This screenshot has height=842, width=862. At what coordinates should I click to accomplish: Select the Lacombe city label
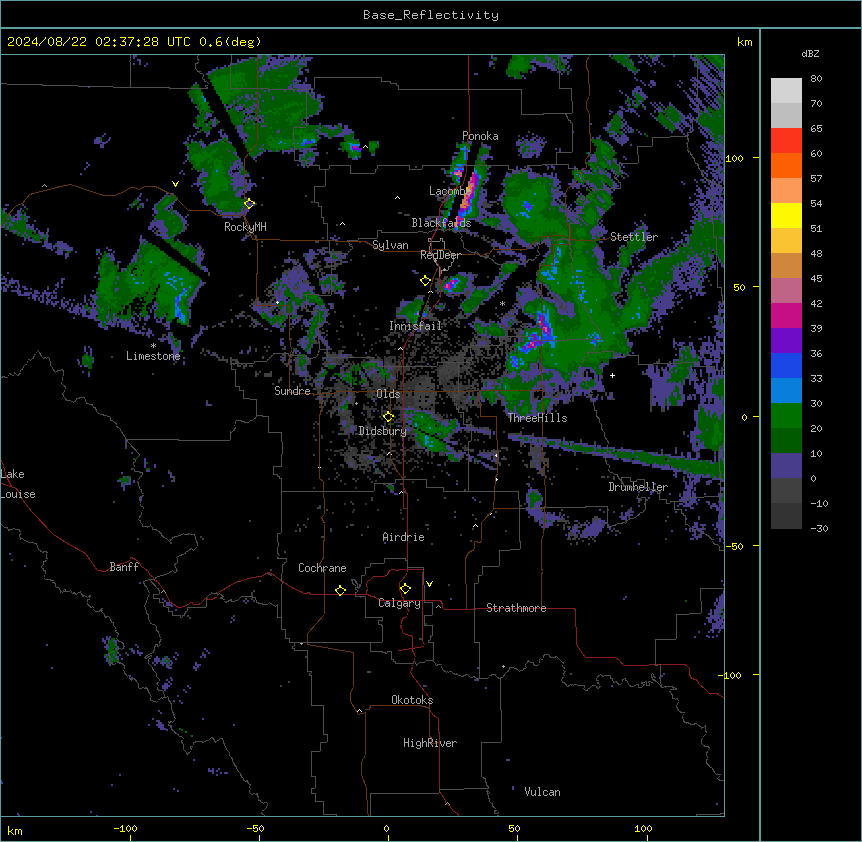[450, 191]
